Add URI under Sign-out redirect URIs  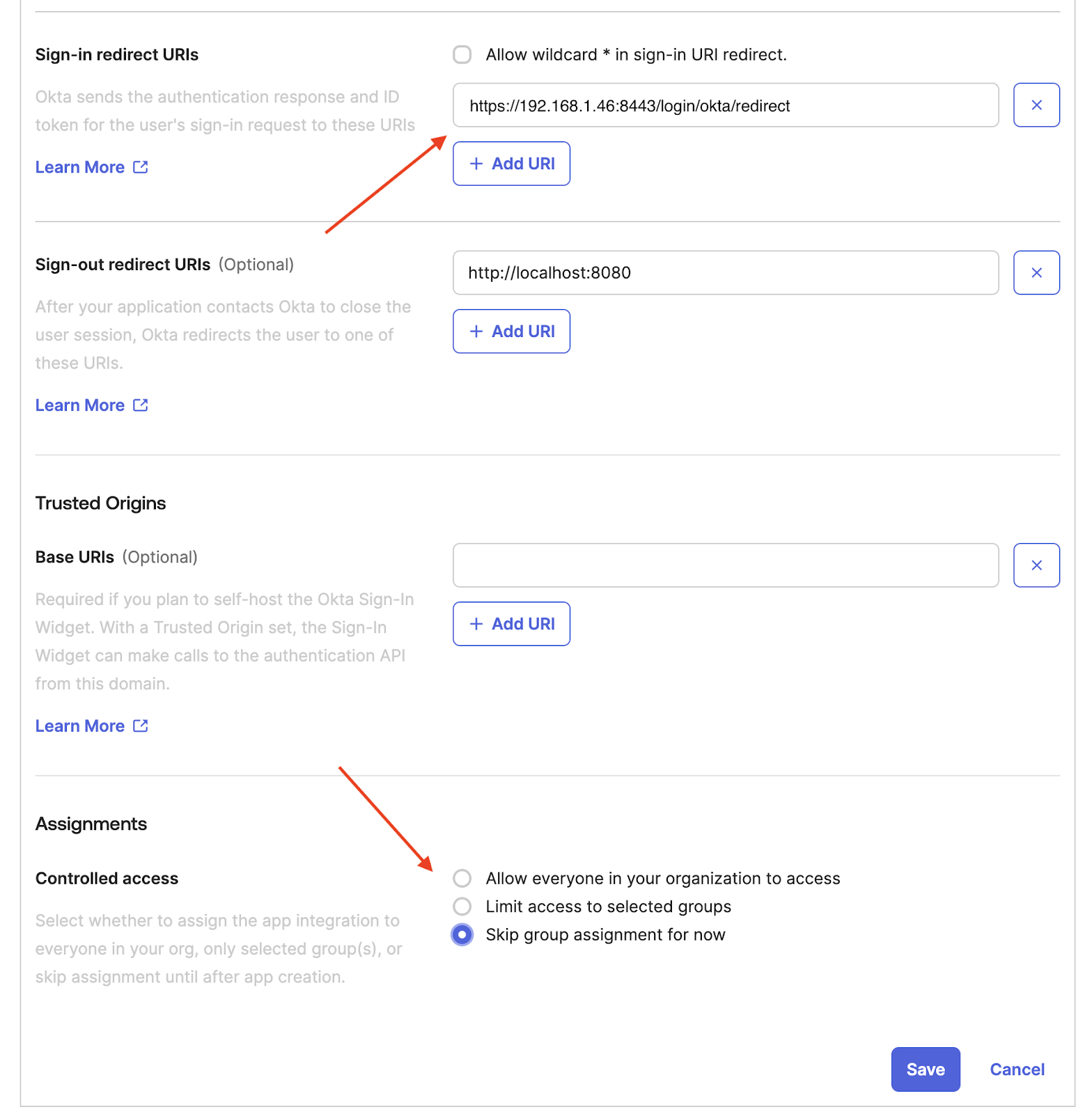[x=511, y=331]
